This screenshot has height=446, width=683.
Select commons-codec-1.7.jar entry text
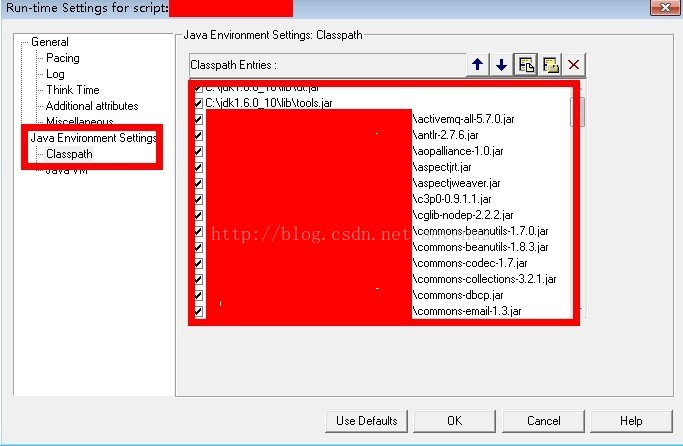click(x=470, y=264)
